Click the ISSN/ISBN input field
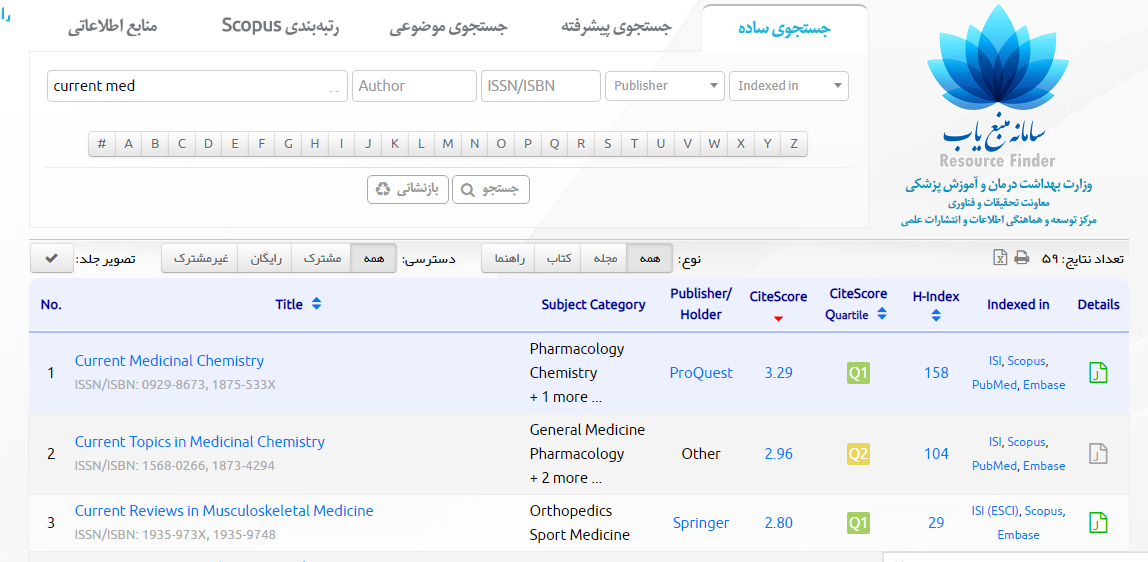Viewport: 1148px width, 562px height. [x=541, y=86]
